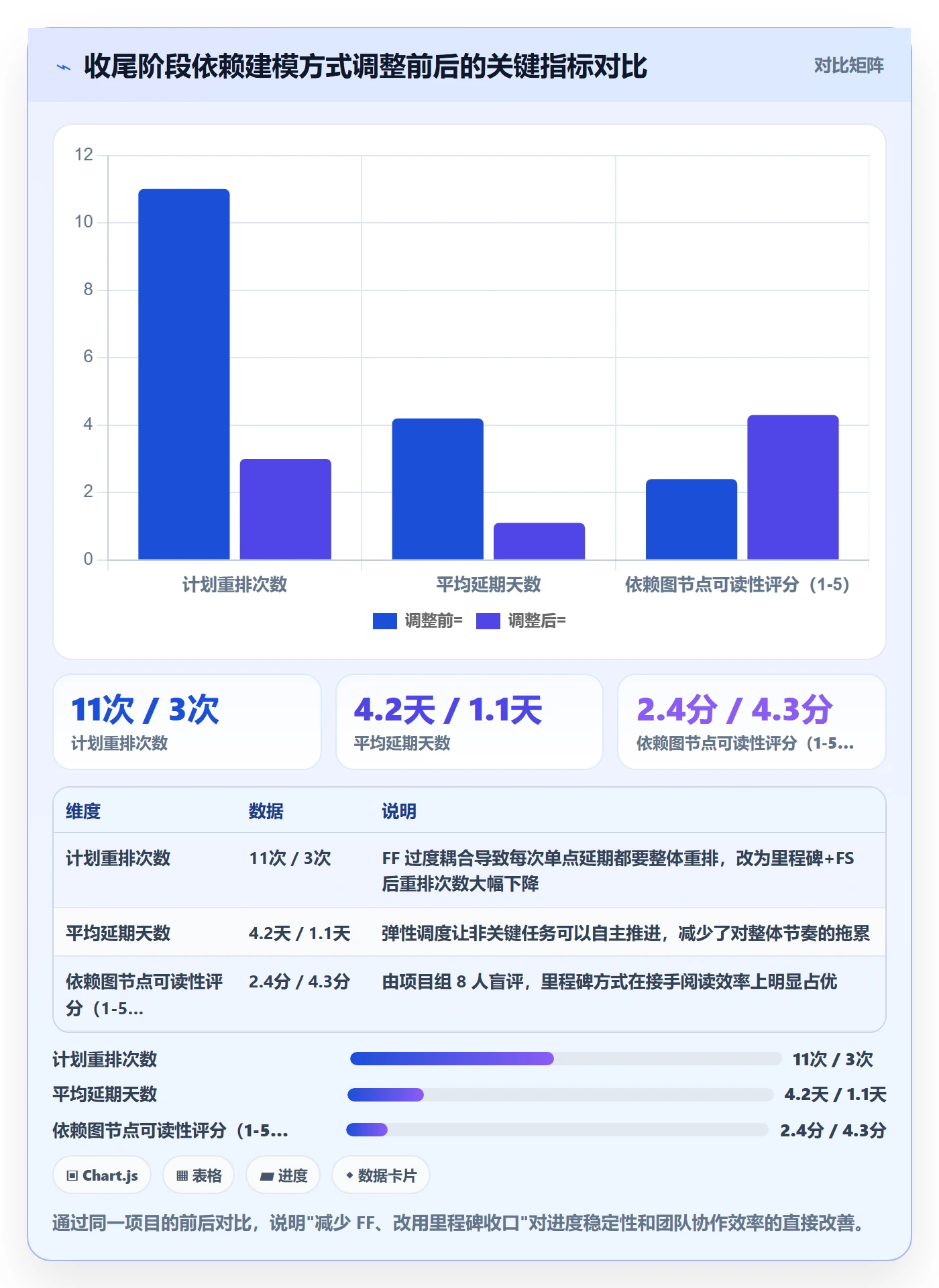Click the card title 收尾阶段依赖建模方式调整前后的关键指标对比
939x1288 pixels.
coord(366,66)
